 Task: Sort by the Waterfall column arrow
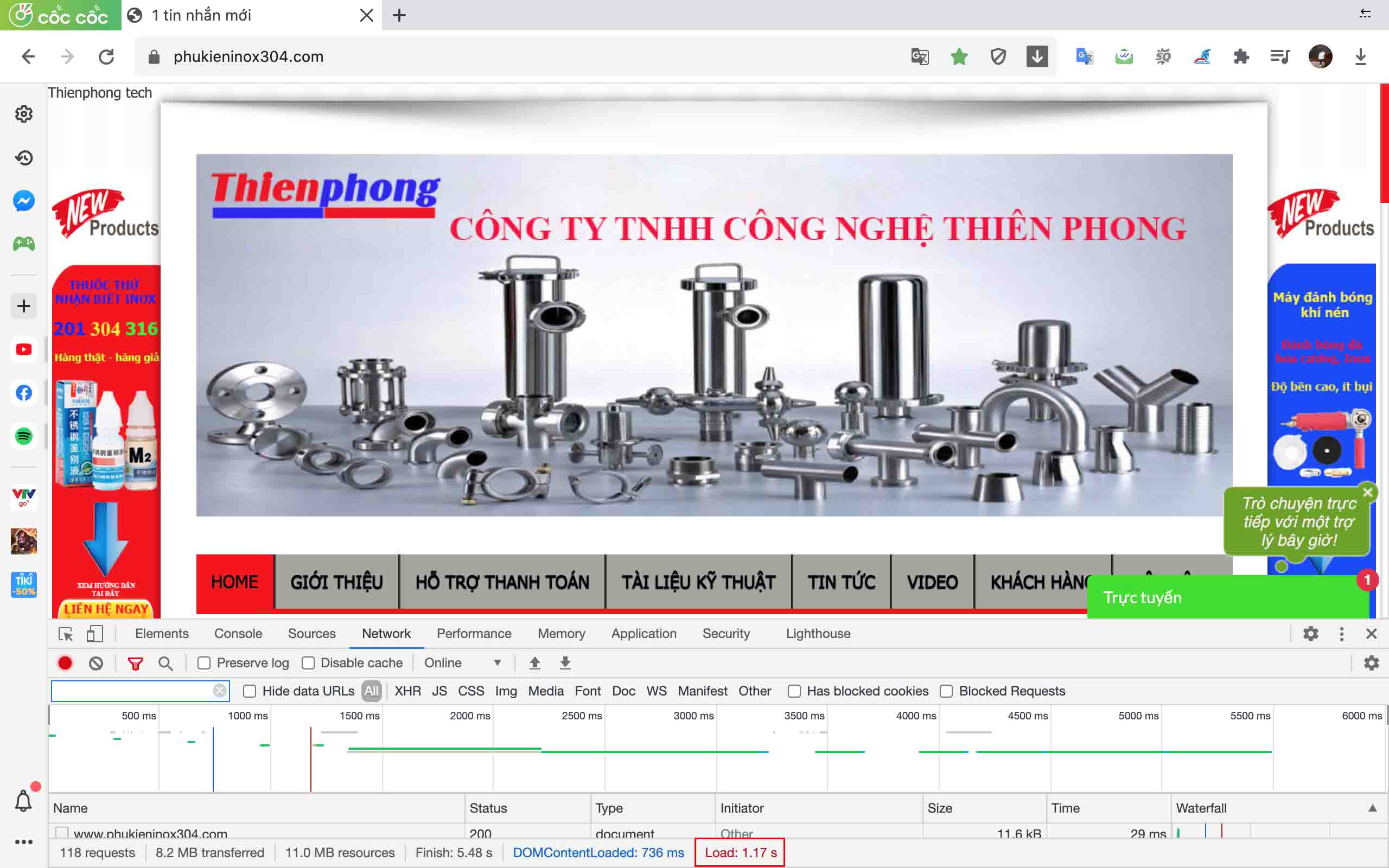pos(1372,808)
